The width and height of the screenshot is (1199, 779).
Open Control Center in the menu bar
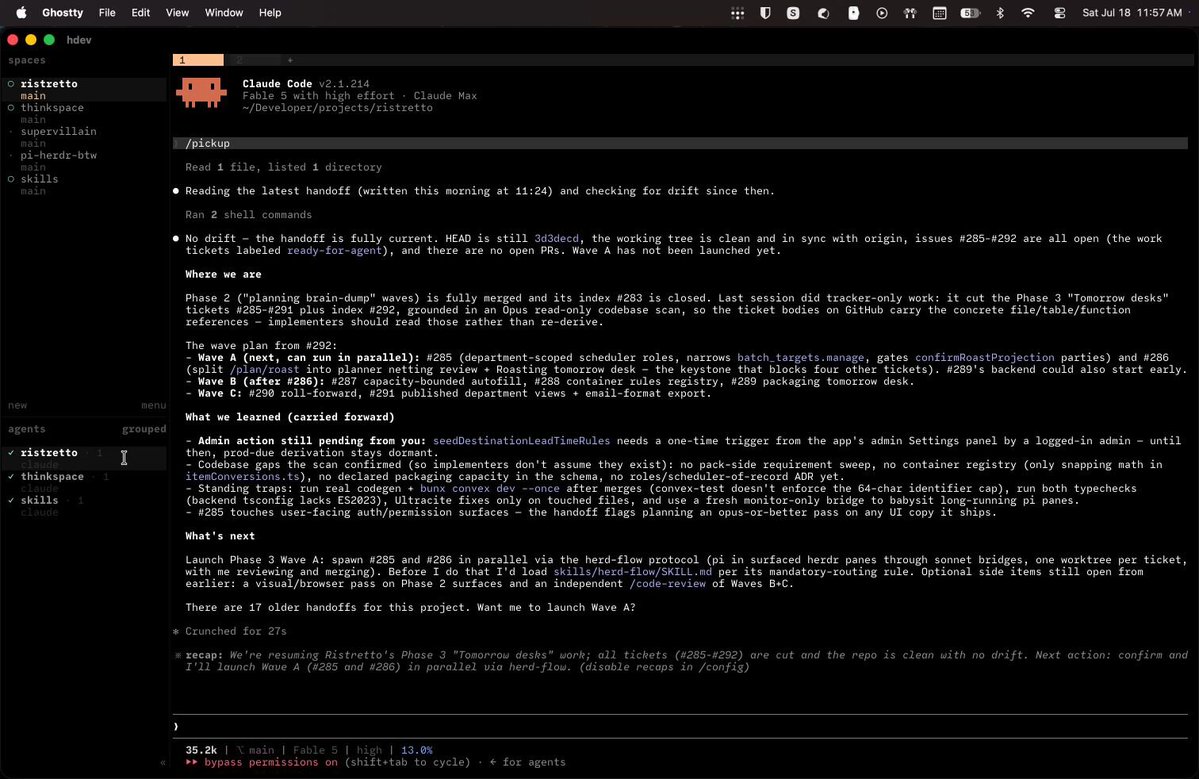1059,13
